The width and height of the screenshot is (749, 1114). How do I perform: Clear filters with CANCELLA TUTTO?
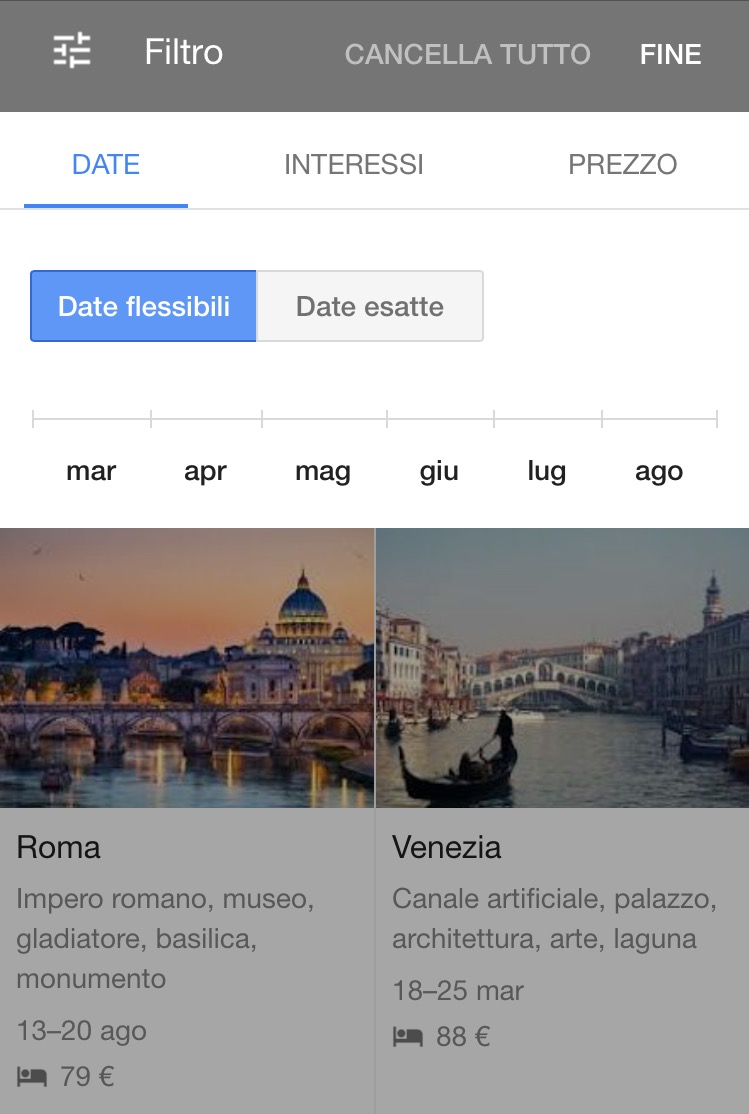(x=468, y=54)
